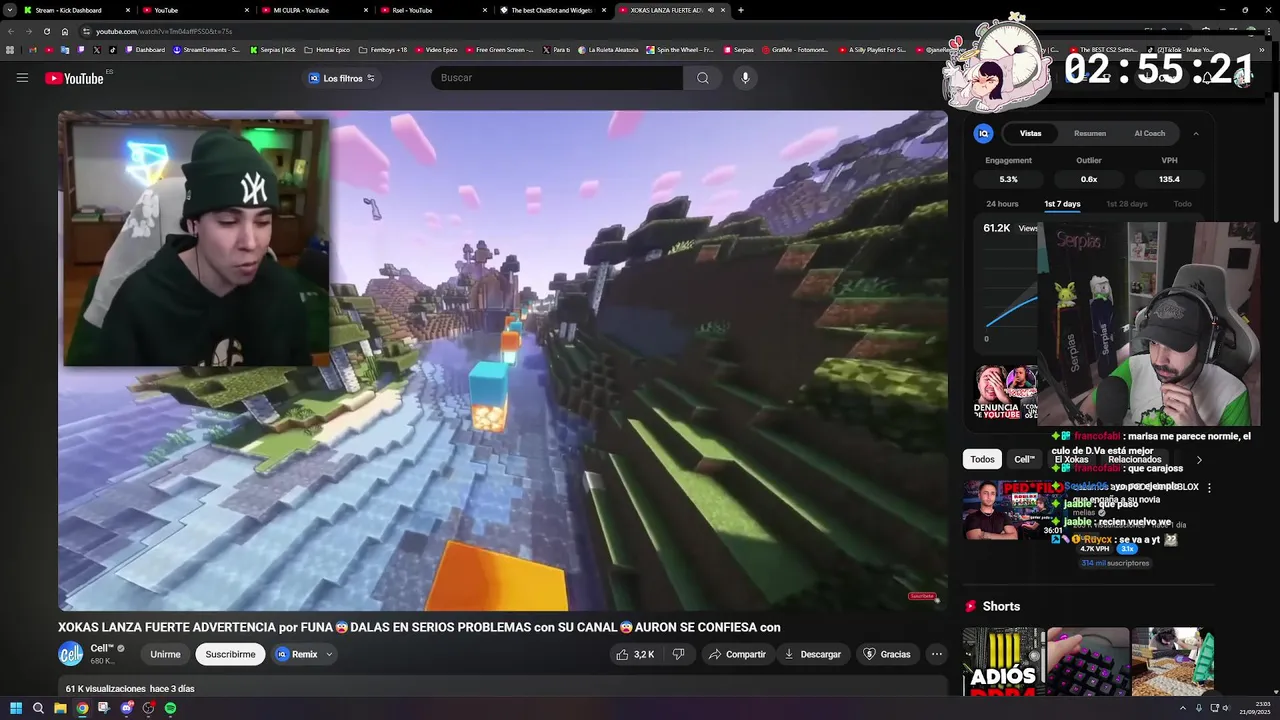Select the AI Coach tab in vidIQ
This screenshot has width=1280, height=720.
pyautogui.click(x=1149, y=133)
